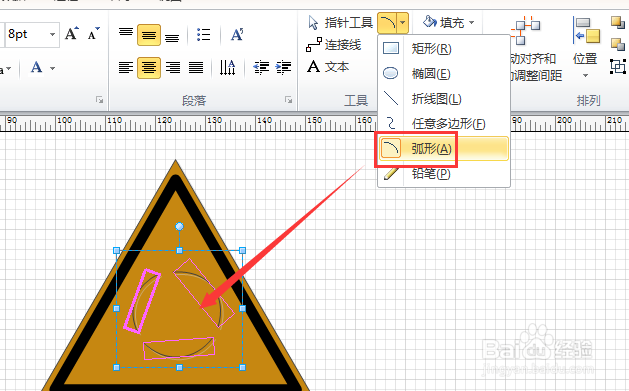Click the text direction icon
This screenshot has width=629, height=391.
[x=227, y=67]
